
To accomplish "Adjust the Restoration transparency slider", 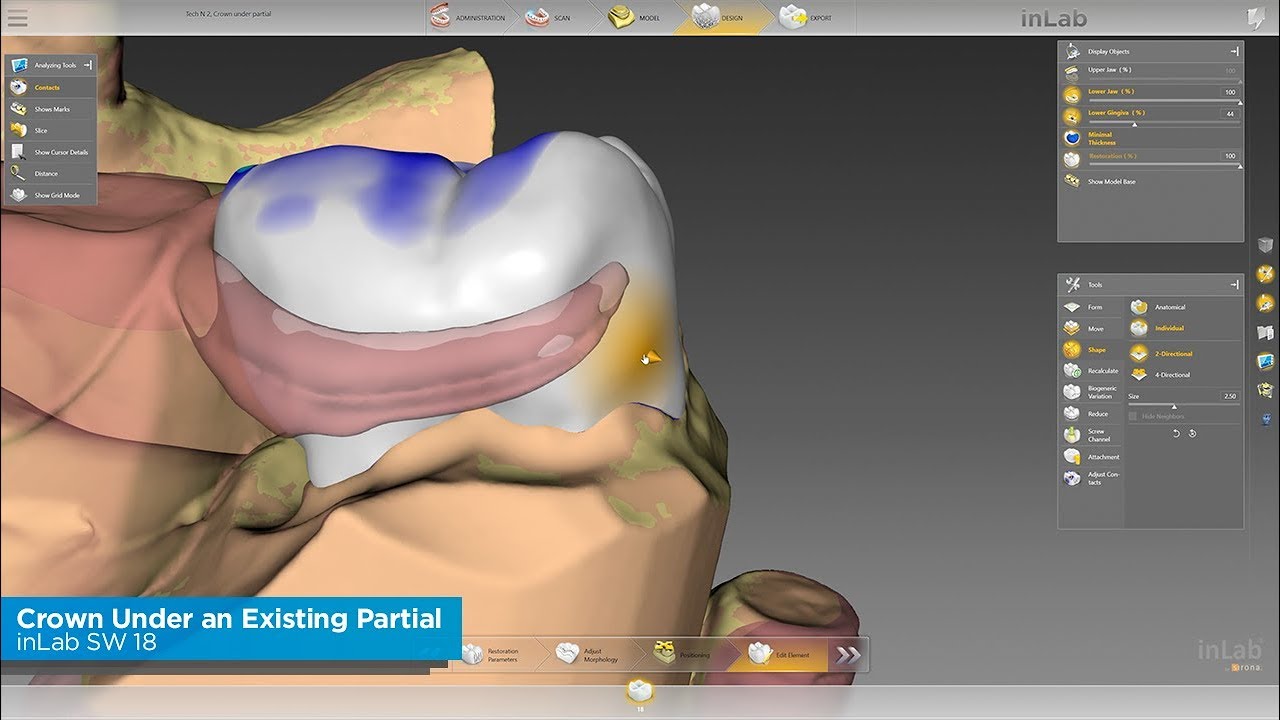I will [x=1164, y=165].
